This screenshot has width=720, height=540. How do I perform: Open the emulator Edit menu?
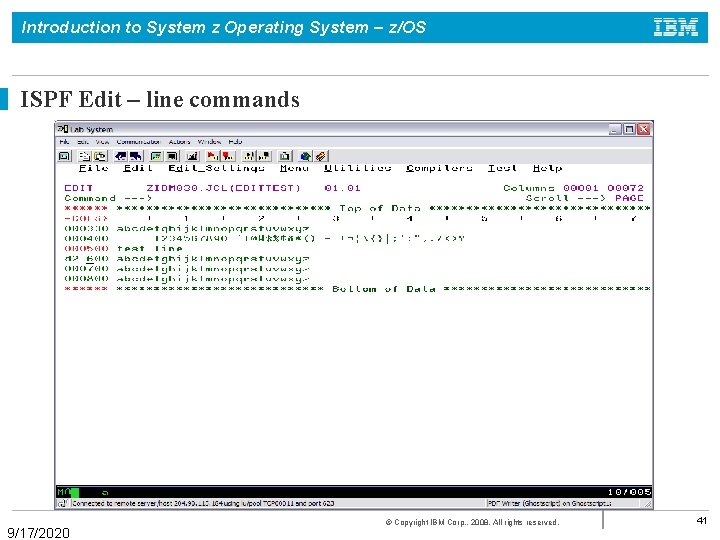(x=83, y=142)
